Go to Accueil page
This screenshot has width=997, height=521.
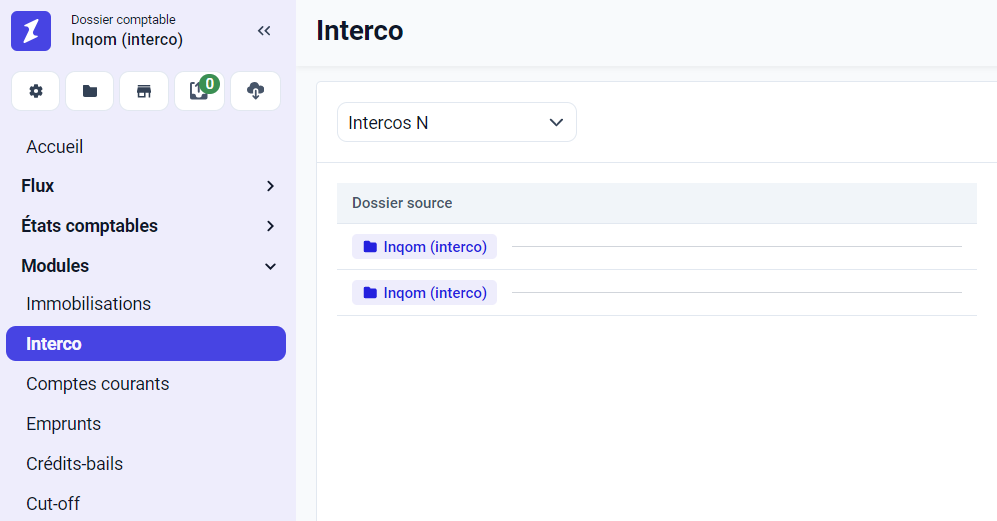tap(55, 147)
